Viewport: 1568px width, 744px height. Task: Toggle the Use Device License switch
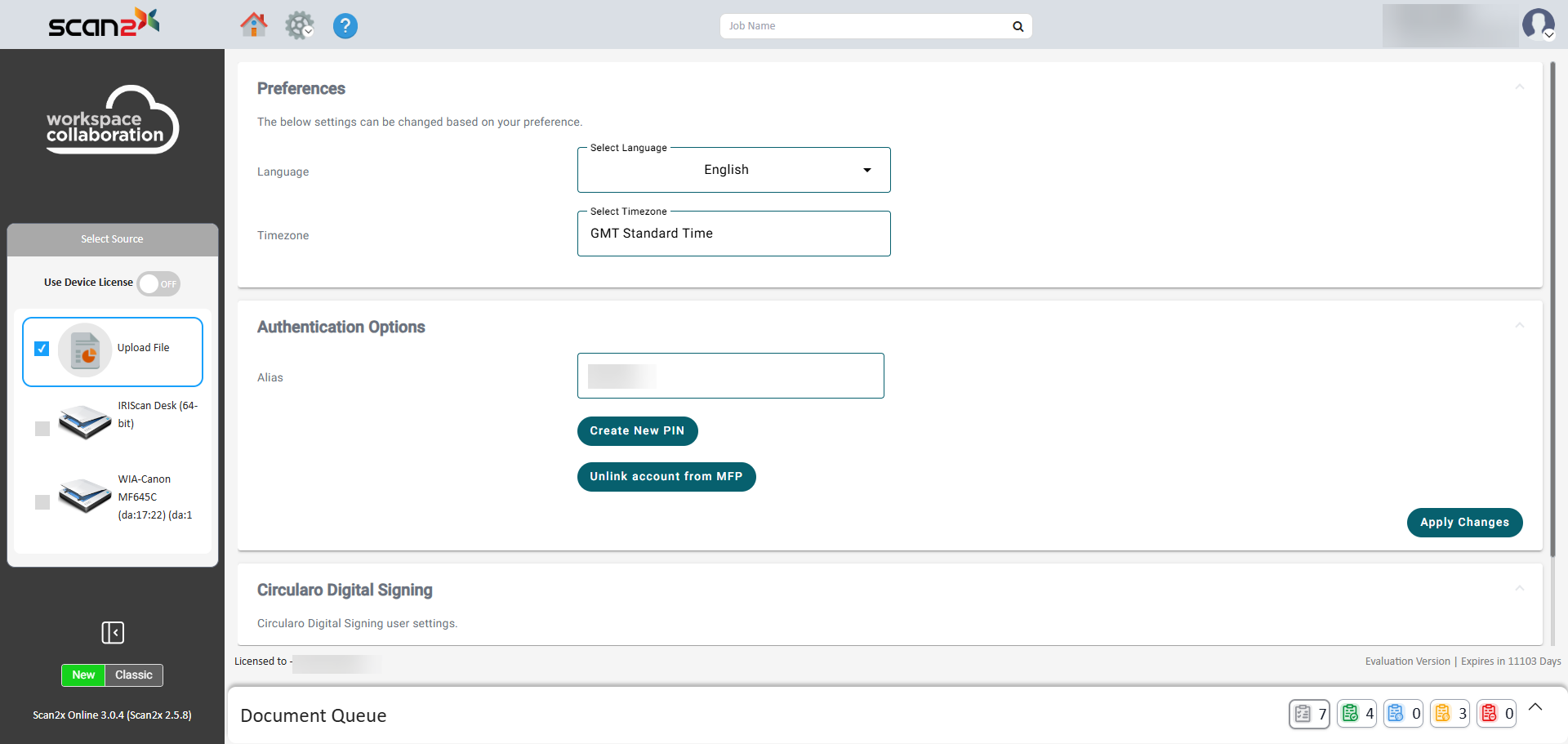(x=158, y=283)
